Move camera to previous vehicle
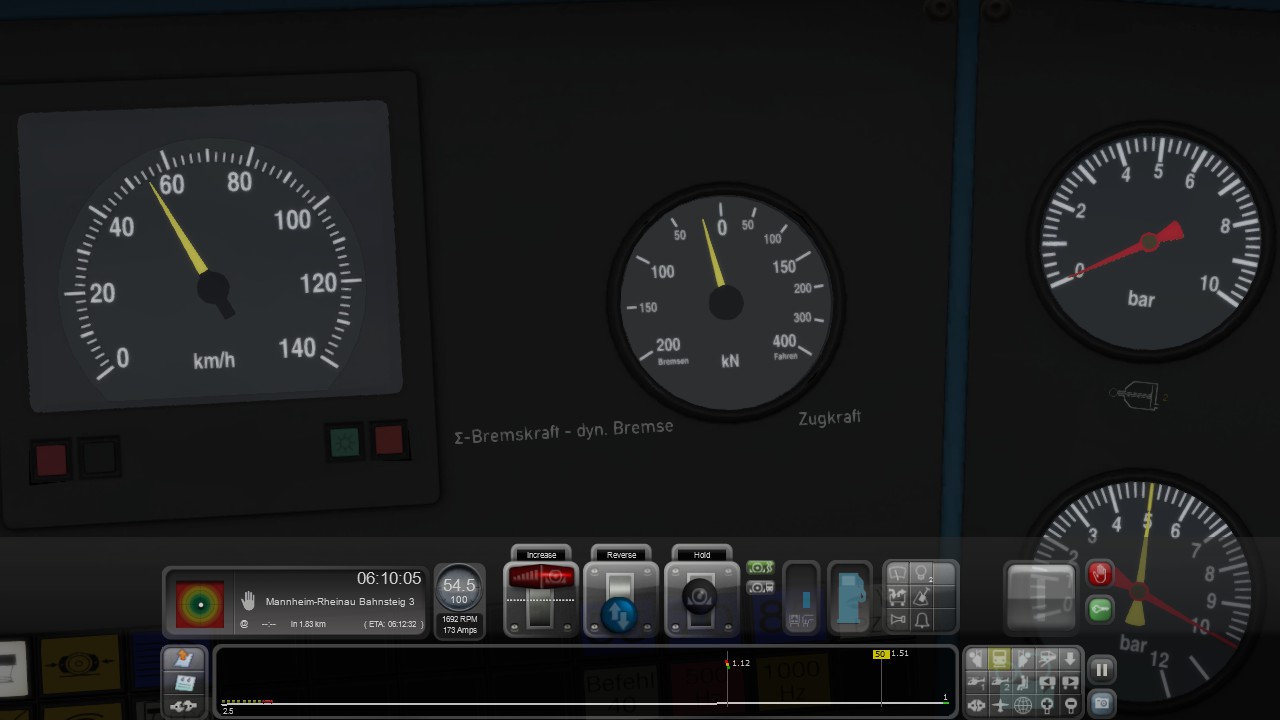The width and height of the screenshot is (1280, 720). click(x=1046, y=682)
